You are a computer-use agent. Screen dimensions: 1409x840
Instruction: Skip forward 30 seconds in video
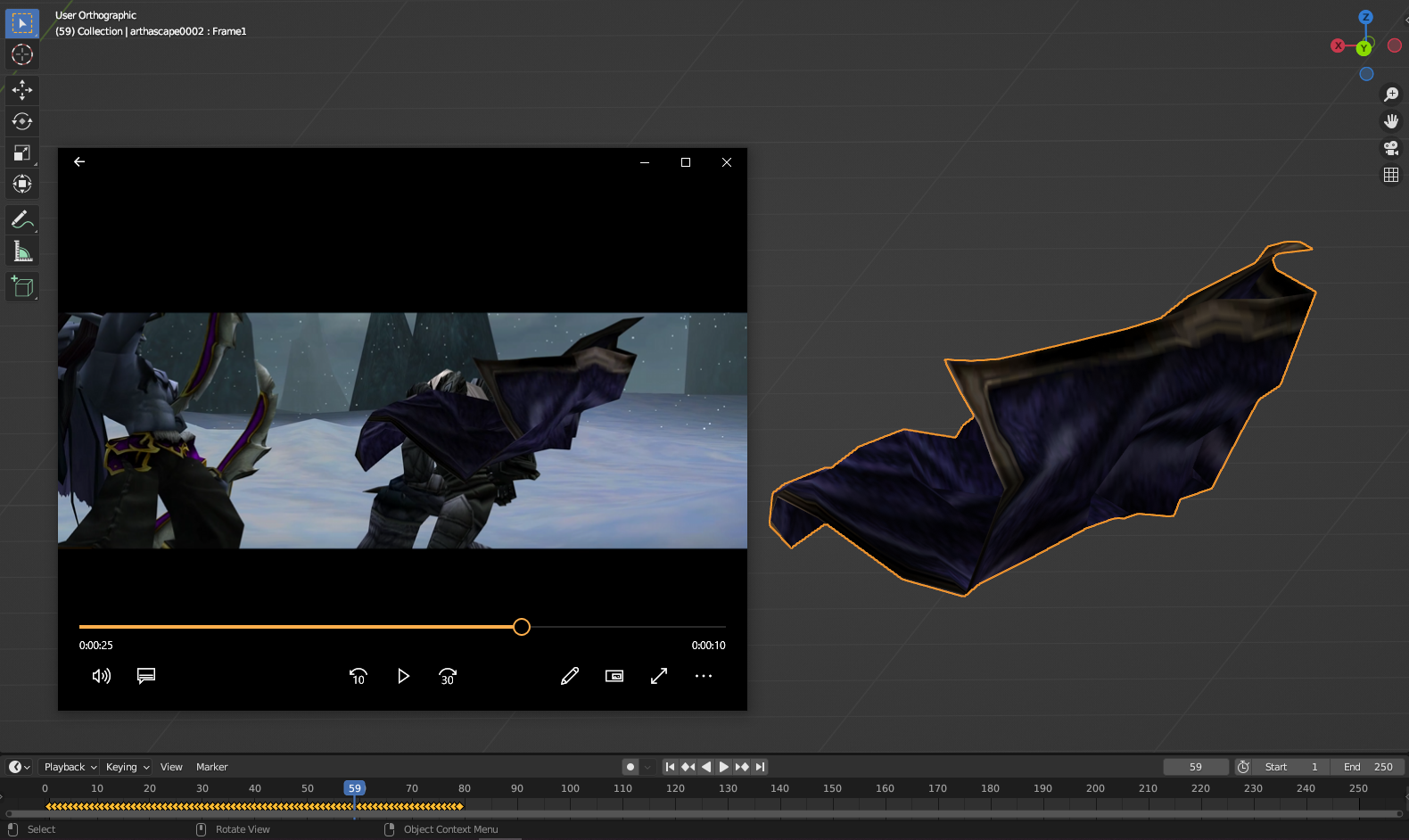tap(448, 676)
